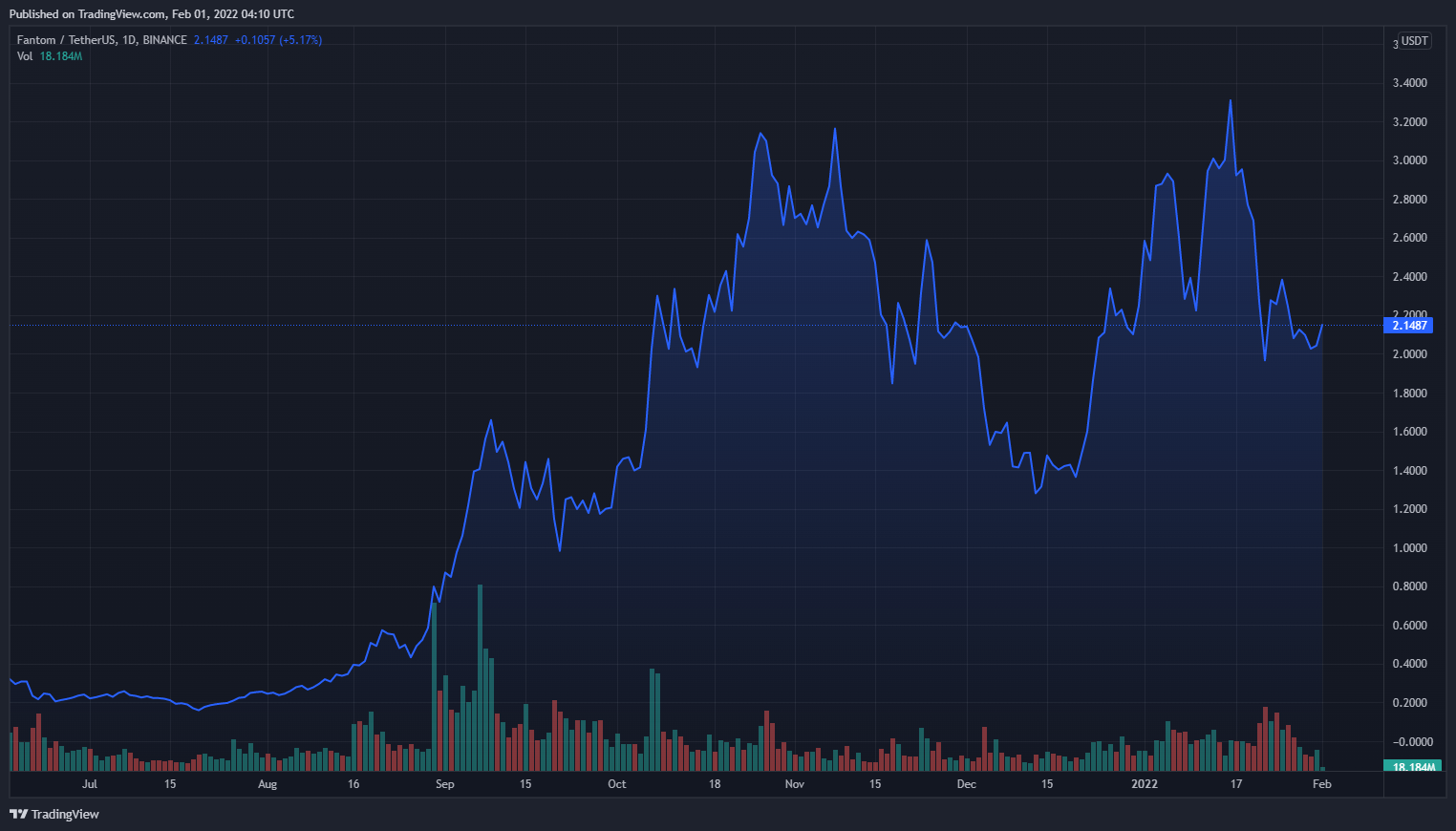Image resolution: width=1456 pixels, height=831 pixels.
Task: Click the 2.1487 current price tag
Action: pyautogui.click(x=1408, y=326)
